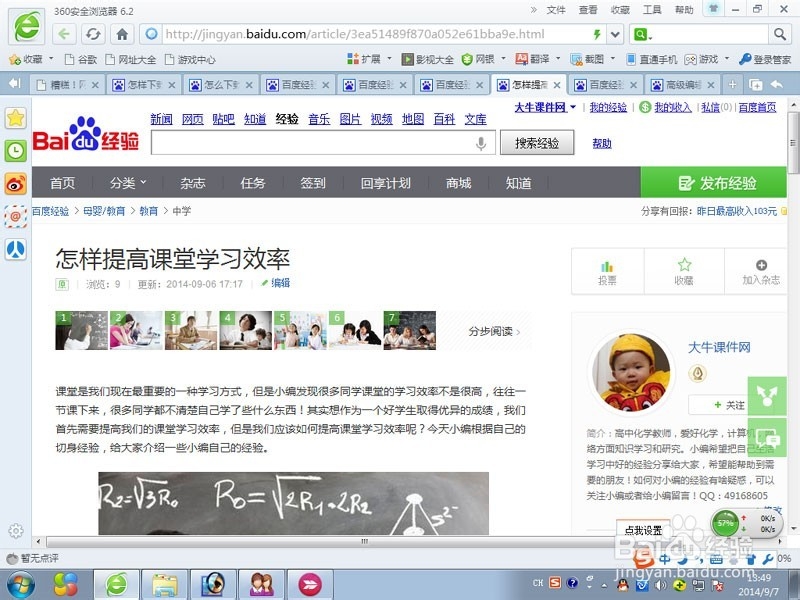Image resolution: width=800 pixels, height=600 pixels.
Task: Open Windows Start button
Action: click(20, 585)
